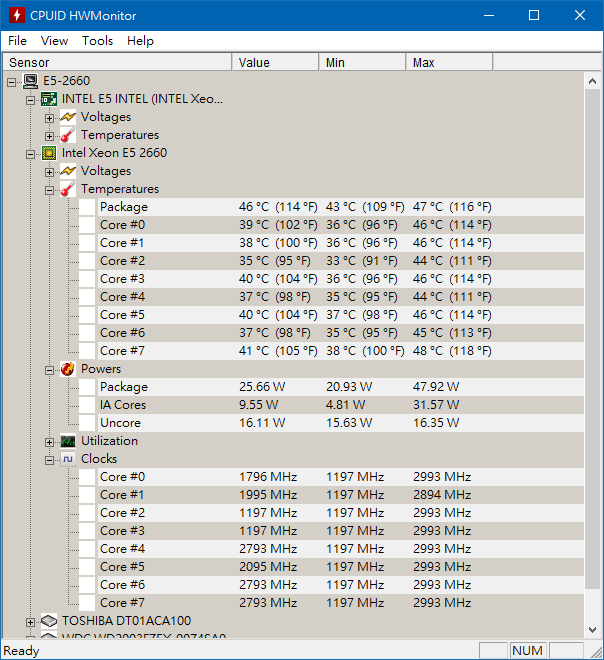Expand Voltages under the INTEL E5 motherboard

pos(49,118)
